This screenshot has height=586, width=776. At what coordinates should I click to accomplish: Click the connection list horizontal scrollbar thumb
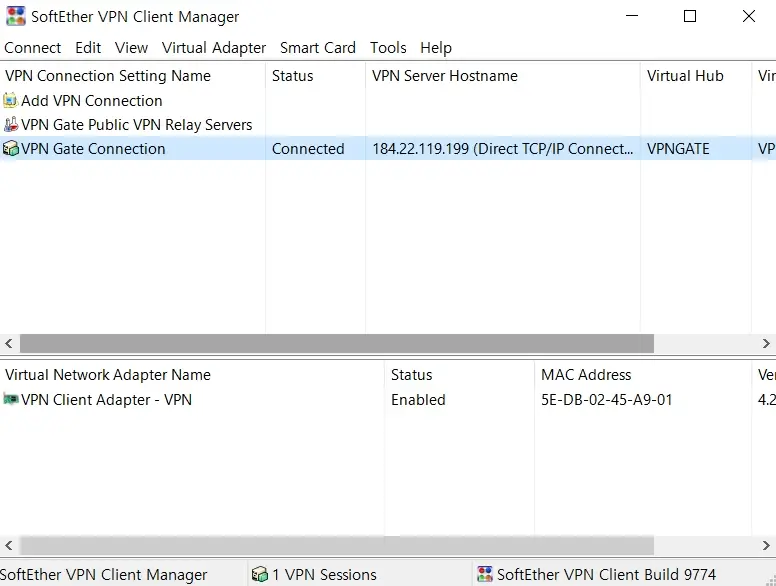[337, 343]
